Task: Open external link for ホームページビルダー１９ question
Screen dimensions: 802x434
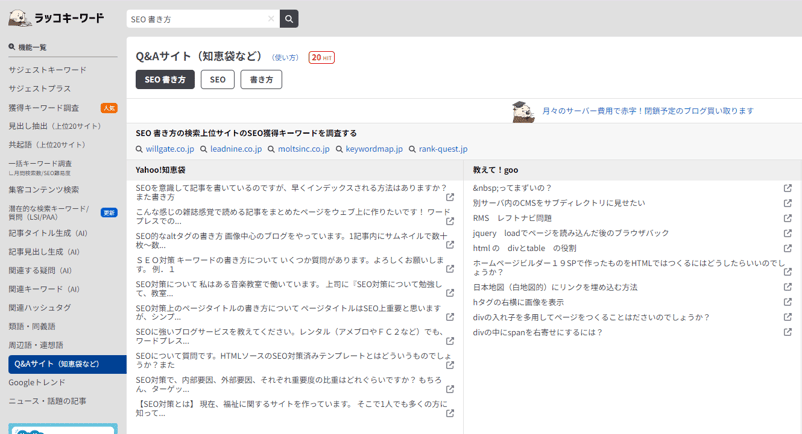Action: pyautogui.click(x=788, y=272)
